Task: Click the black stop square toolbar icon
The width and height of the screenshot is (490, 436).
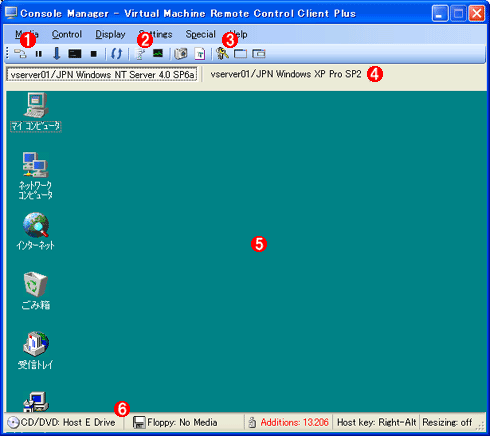Action: click(94, 54)
